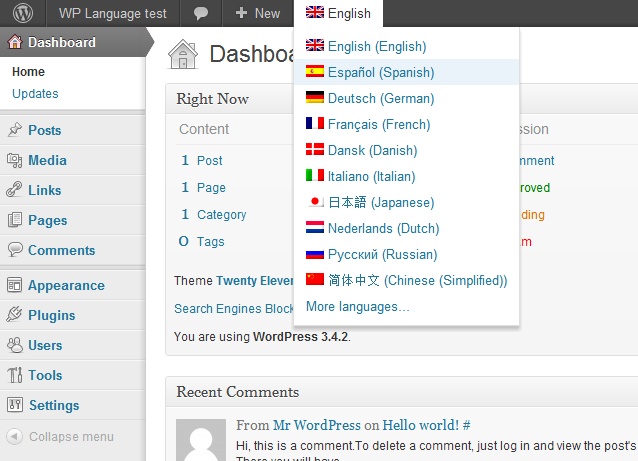
Task: Select Chinese (Simplified) language
Action: 406,280
